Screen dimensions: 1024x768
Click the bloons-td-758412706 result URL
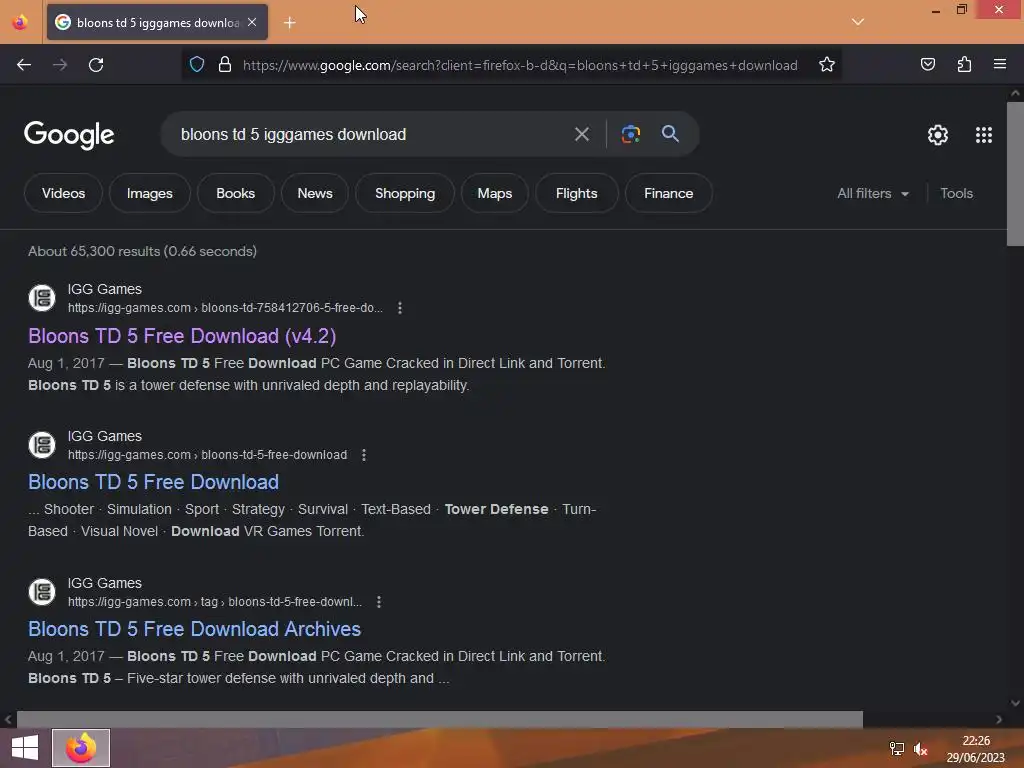coord(225,308)
